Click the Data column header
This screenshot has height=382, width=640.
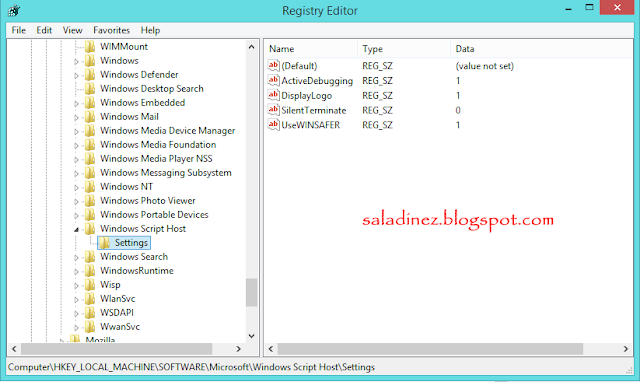(x=541, y=49)
